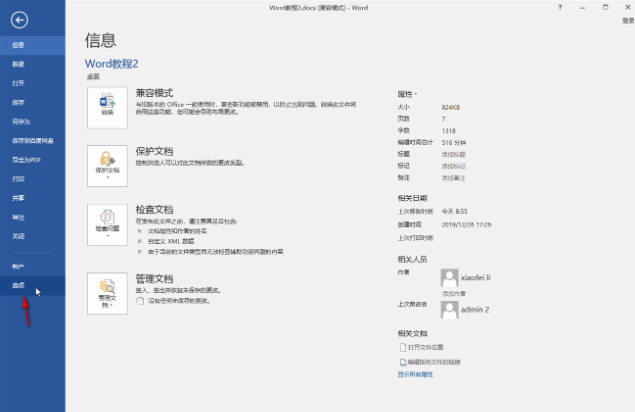Select Save As (另存为) in the sidebar

click(x=32, y=122)
